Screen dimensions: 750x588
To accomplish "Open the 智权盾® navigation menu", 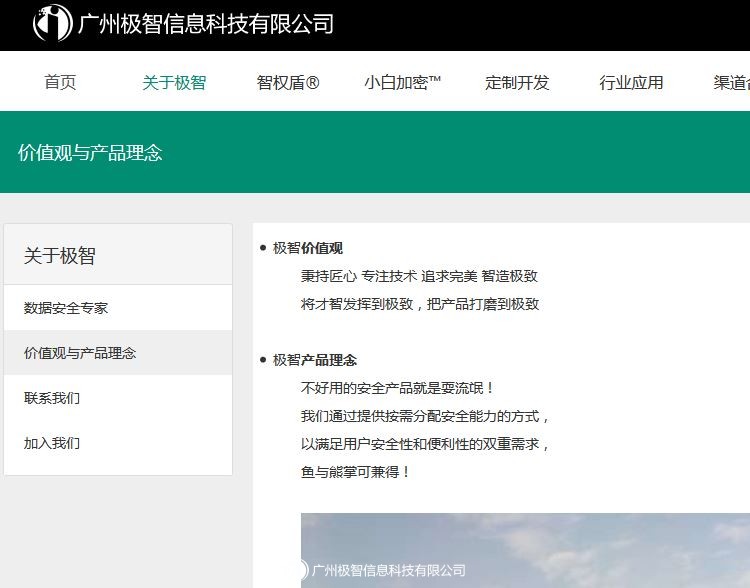I will pos(288,83).
